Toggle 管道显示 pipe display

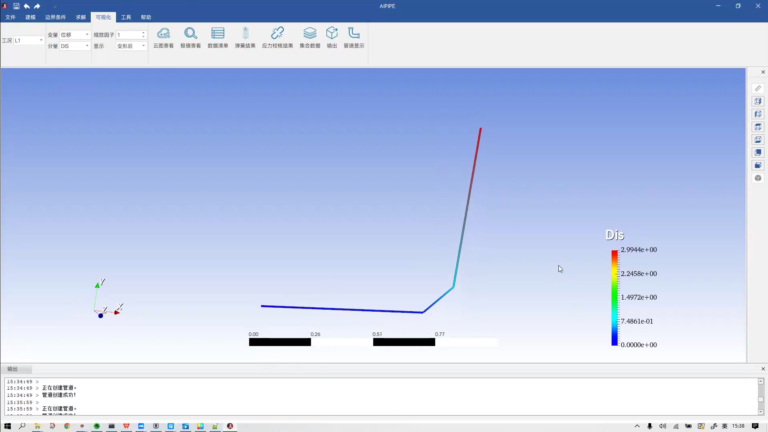354,37
